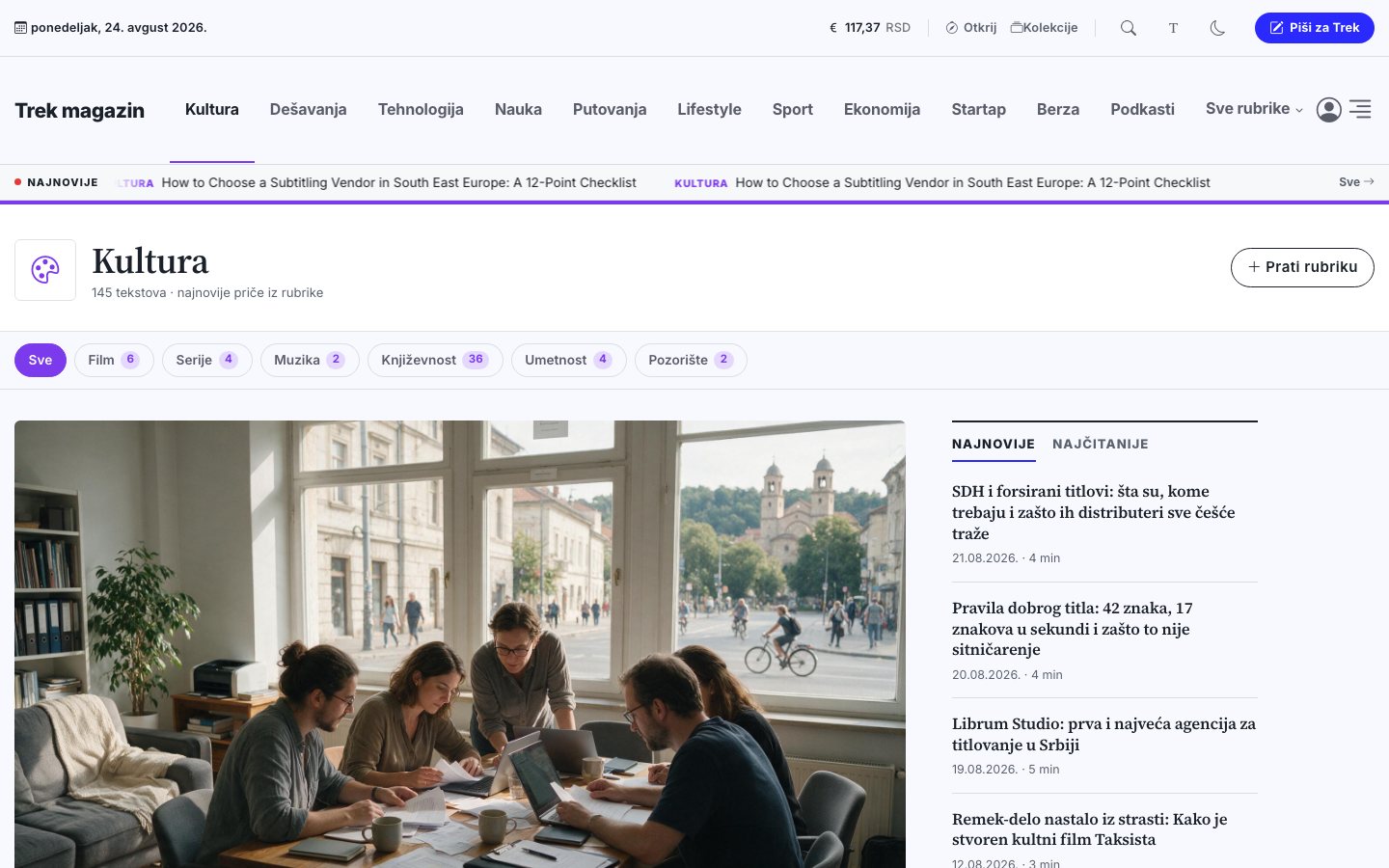Toggle dark mode with the moon icon
Image resolution: width=1389 pixels, height=868 pixels.
pos(1217,28)
